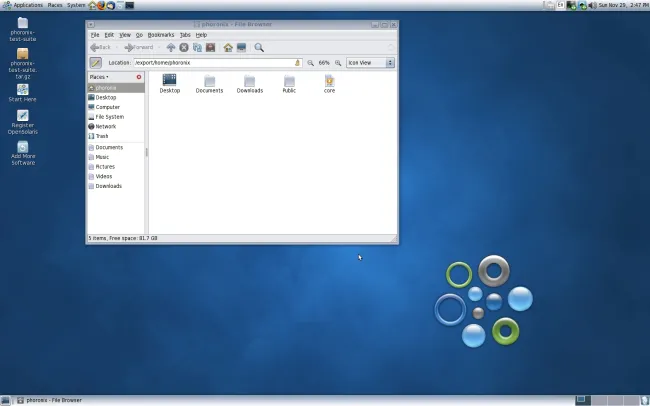Image resolution: width=650 pixels, height=406 pixels.
Task: Open Computer via toolbar icon
Action: click(x=241, y=47)
